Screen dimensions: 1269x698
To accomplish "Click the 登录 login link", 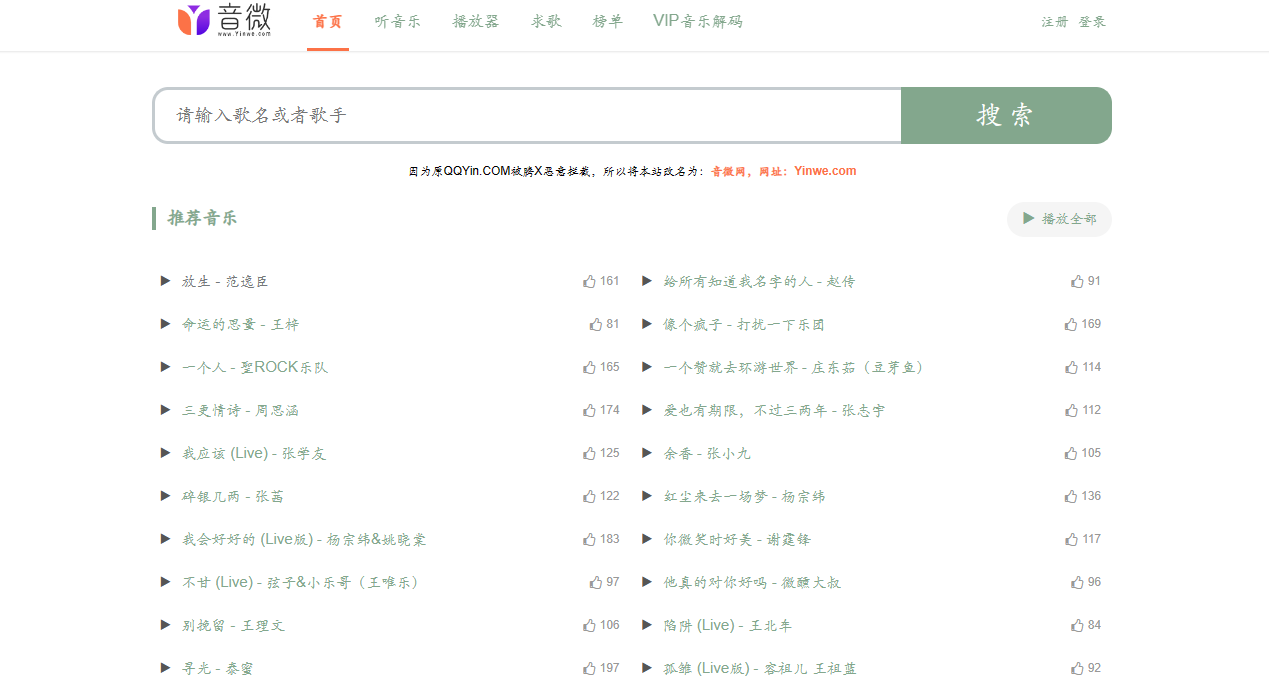I will pyautogui.click(x=1092, y=22).
